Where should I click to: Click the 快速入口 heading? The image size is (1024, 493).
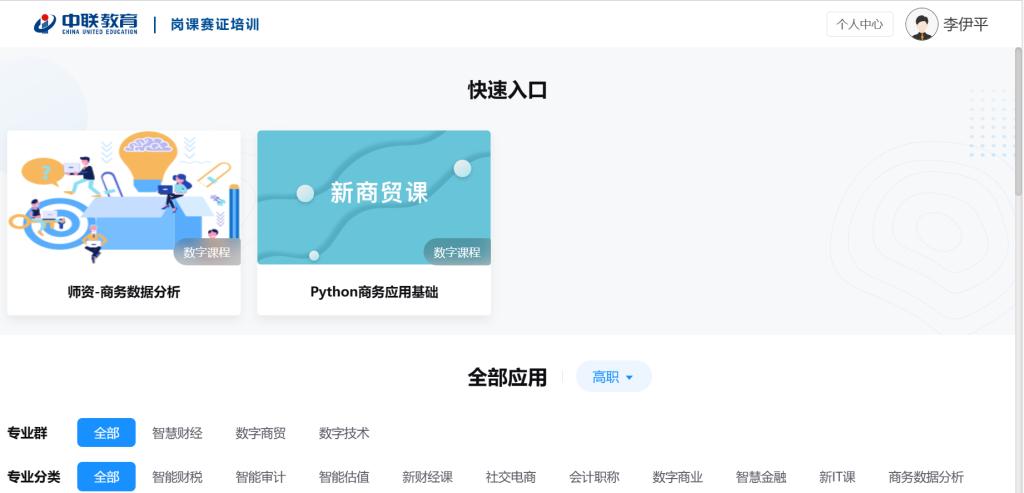[x=507, y=90]
